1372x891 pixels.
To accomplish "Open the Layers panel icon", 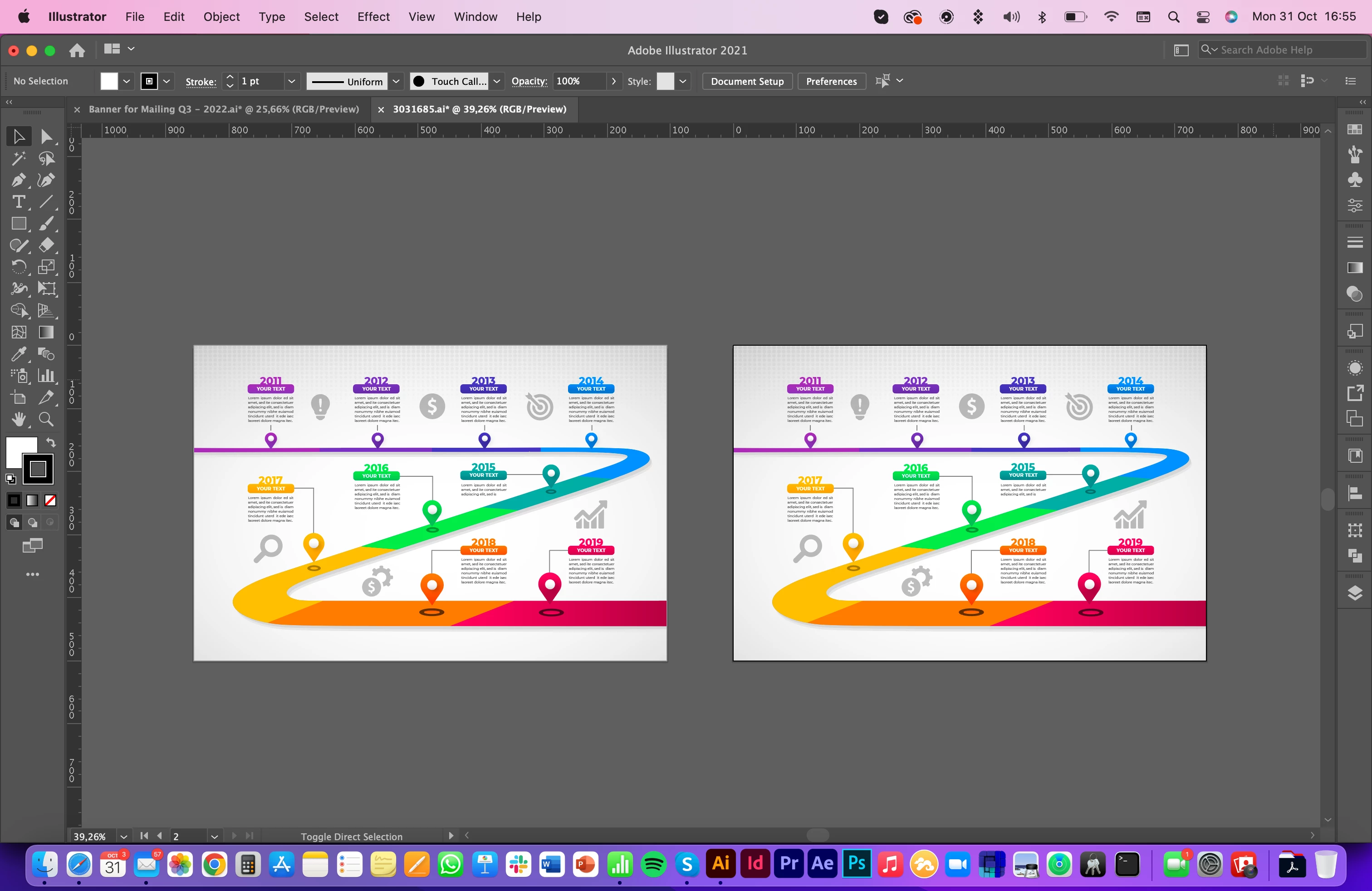I will click(x=1355, y=592).
